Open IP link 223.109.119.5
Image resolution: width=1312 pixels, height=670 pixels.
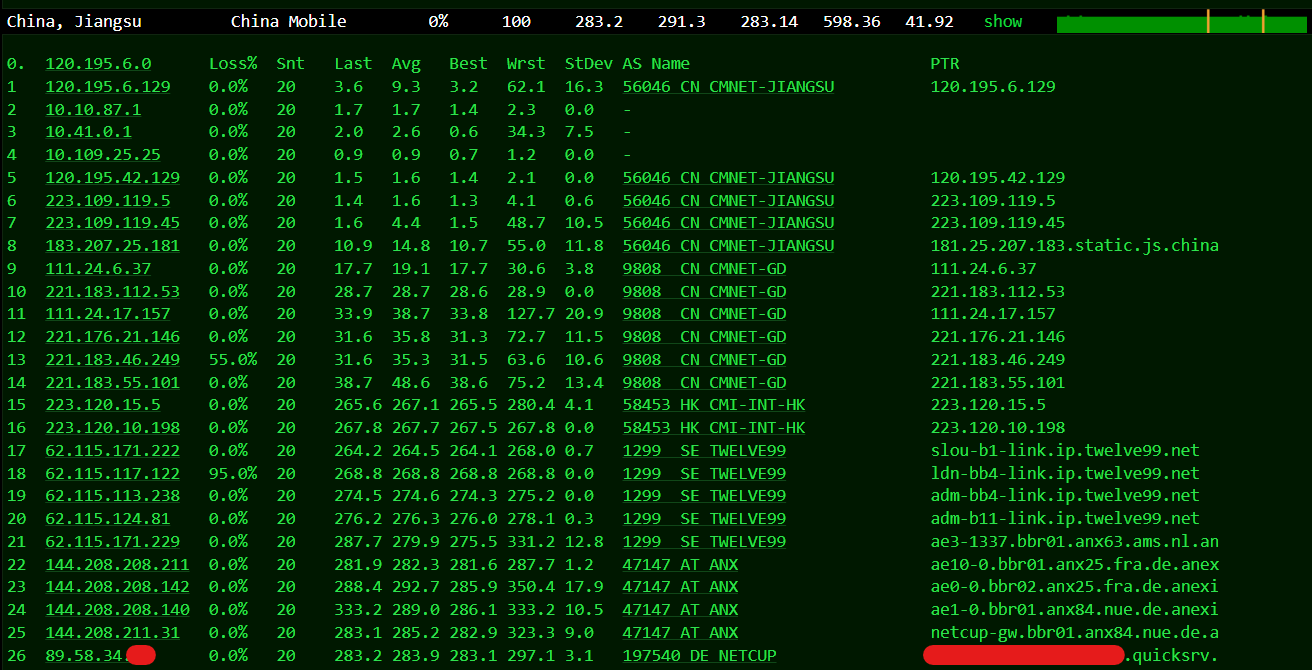click(x=108, y=200)
